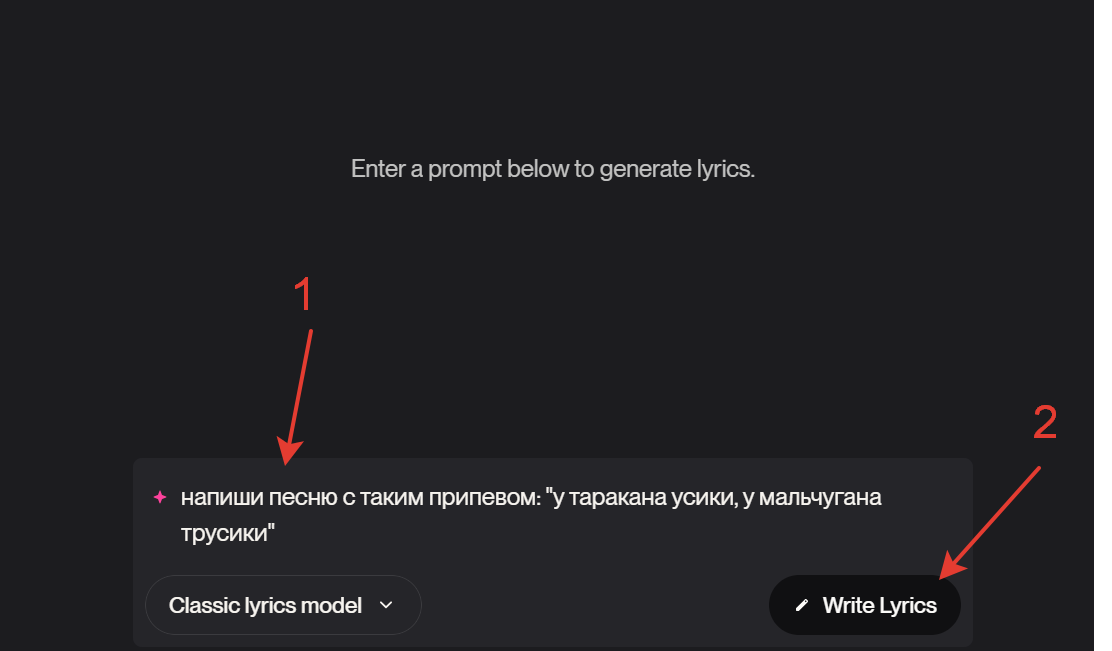Screen dimensions: 1112x651
Task: Focus the prompt text field with Russian text
Action: 552,515
